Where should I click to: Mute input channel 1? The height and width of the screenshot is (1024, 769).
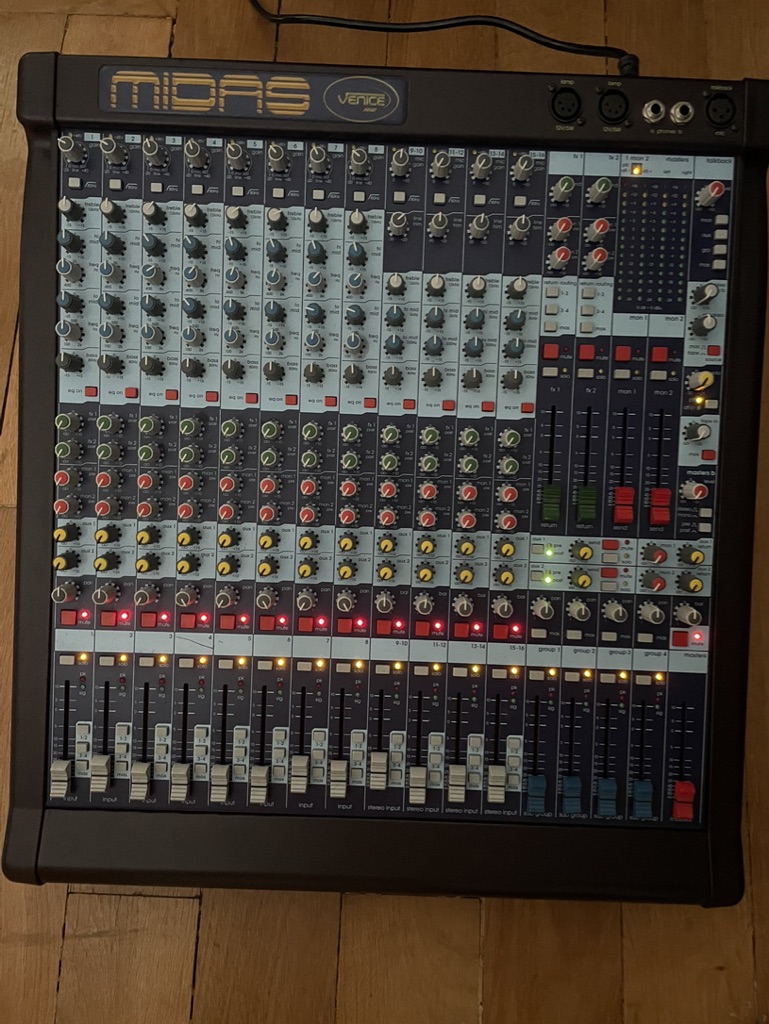coord(69,617)
